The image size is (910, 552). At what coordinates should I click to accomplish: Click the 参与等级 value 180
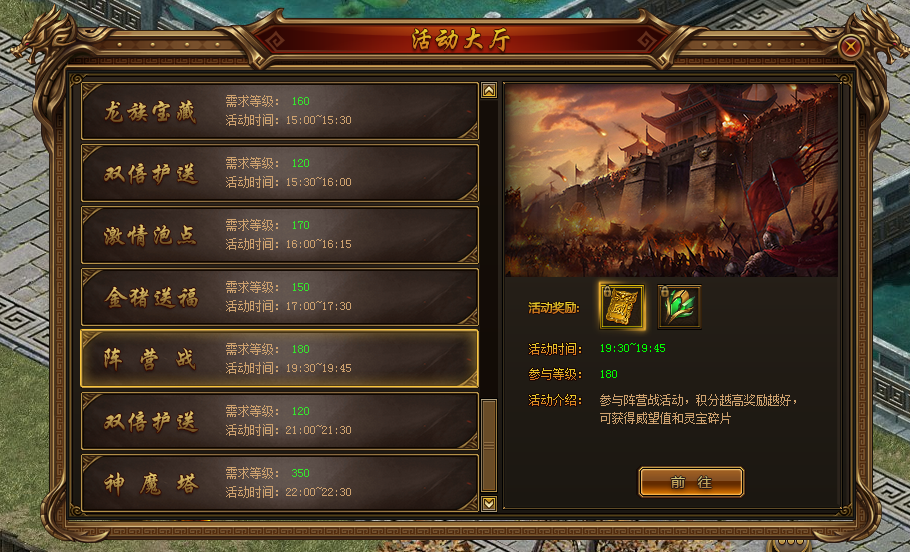[609, 374]
